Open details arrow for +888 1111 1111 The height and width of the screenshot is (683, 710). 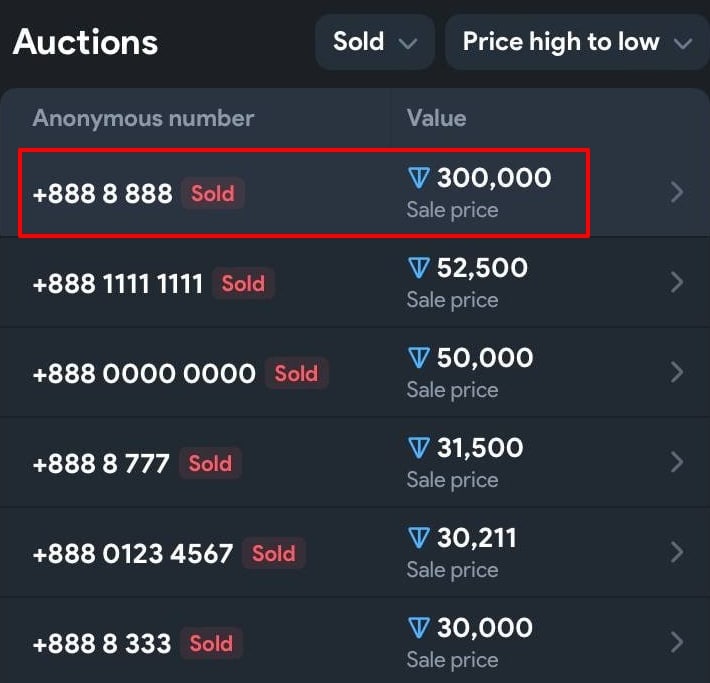pos(677,282)
